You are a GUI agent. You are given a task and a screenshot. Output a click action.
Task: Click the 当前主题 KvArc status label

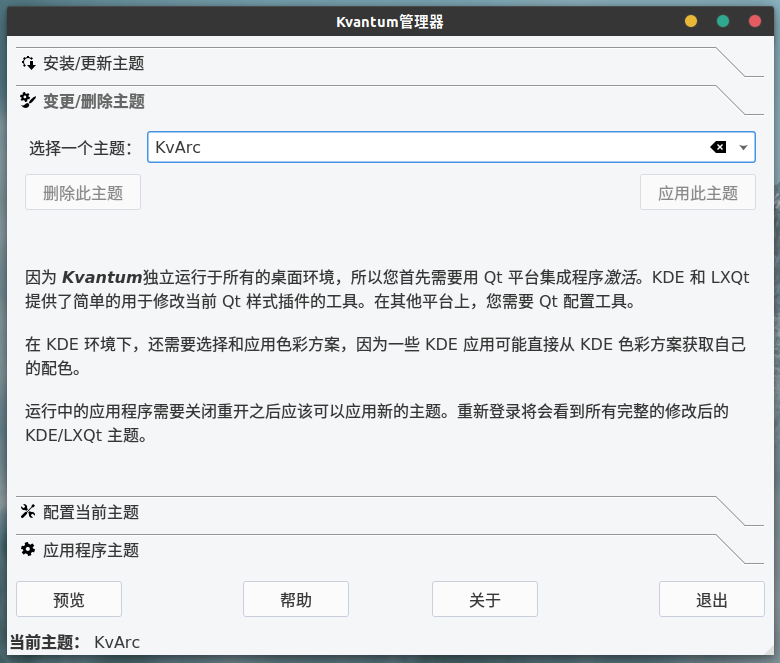coord(75,642)
